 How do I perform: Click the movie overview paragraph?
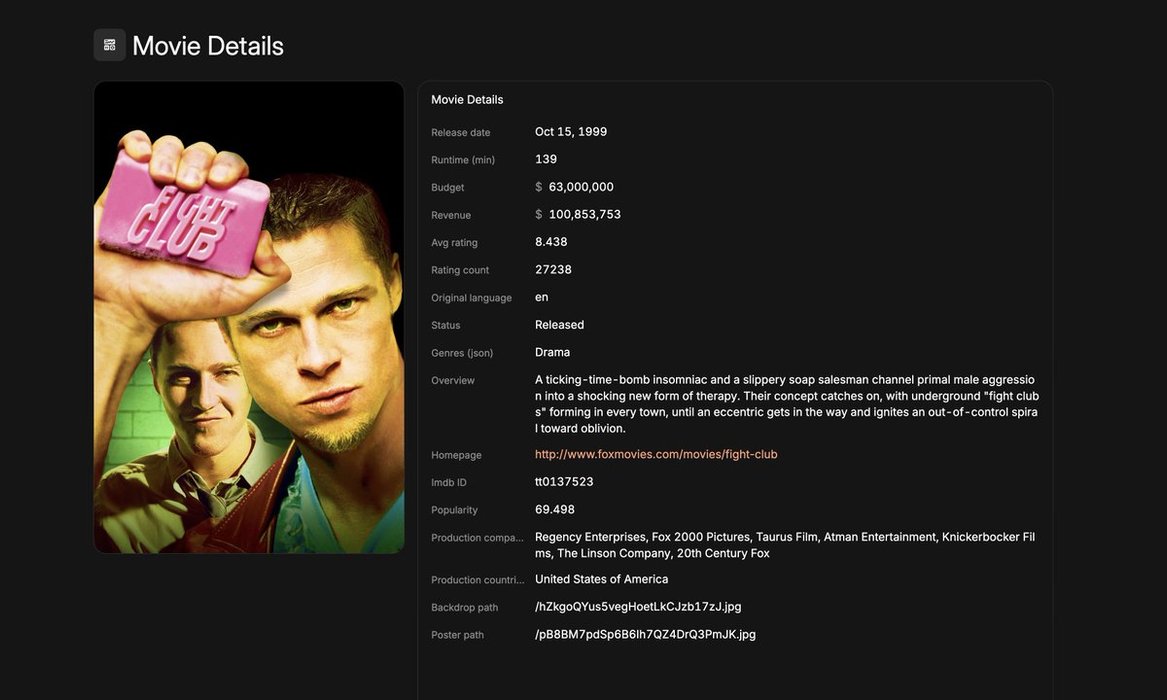(786, 404)
